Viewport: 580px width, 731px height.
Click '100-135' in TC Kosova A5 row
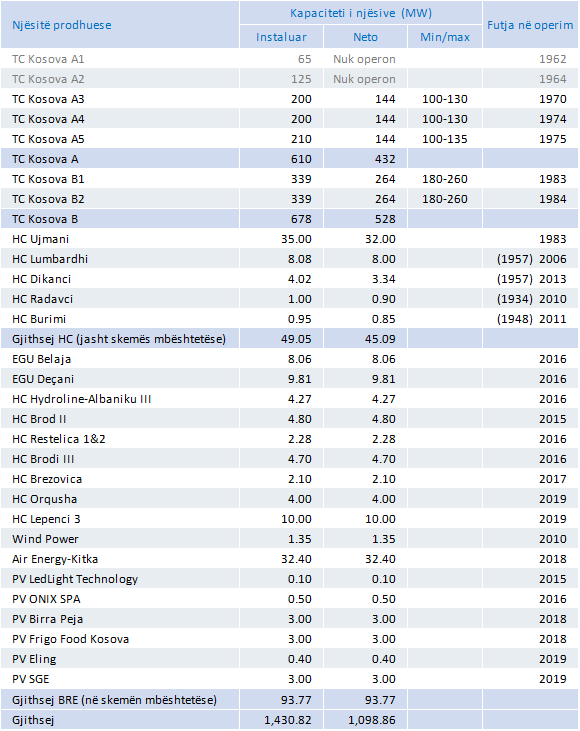(x=445, y=139)
